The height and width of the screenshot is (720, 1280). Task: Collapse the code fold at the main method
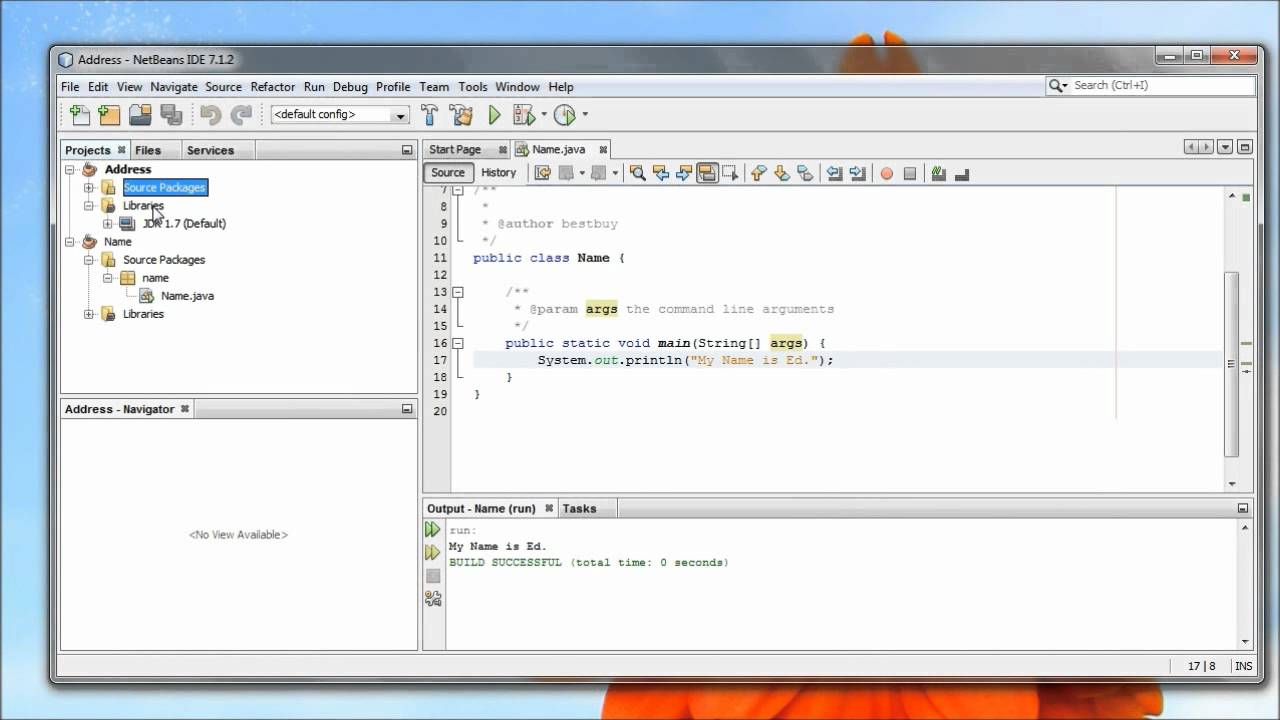point(458,343)
